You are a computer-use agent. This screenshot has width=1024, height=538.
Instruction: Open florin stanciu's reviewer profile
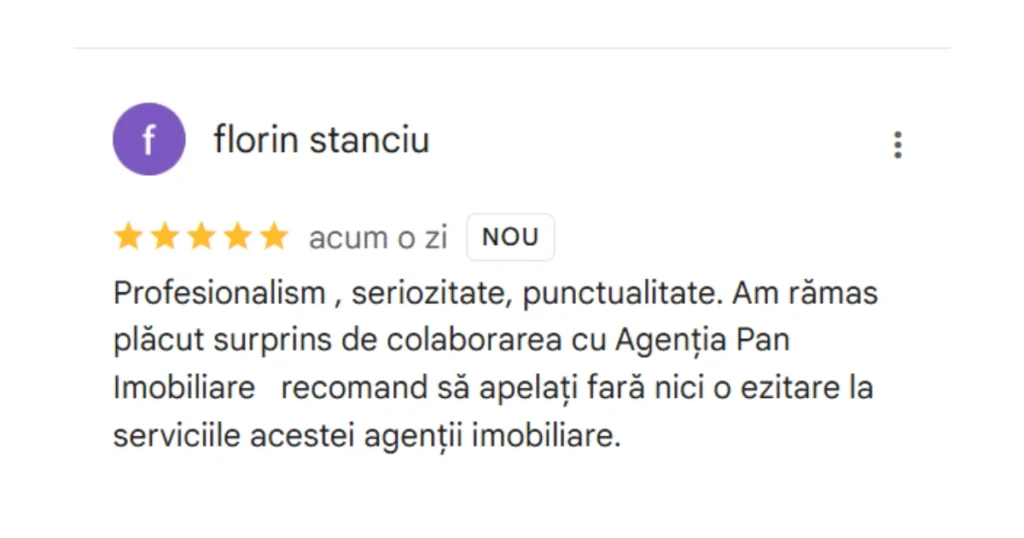pos(321,140)
